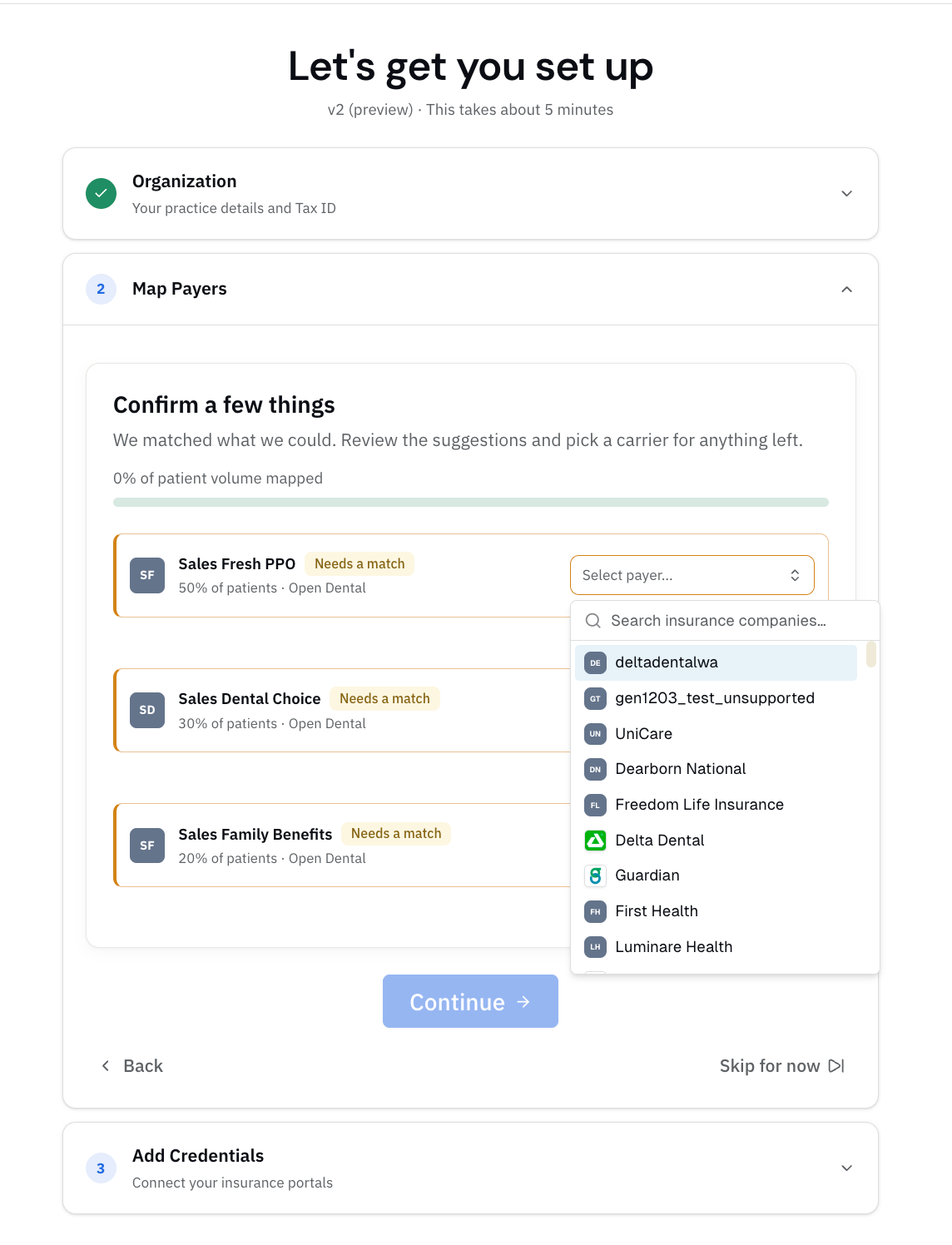The width and height of the screenshot is (952, 1245).
Task: Click the left chevron icon next to Back
Action: (106, 1066)
